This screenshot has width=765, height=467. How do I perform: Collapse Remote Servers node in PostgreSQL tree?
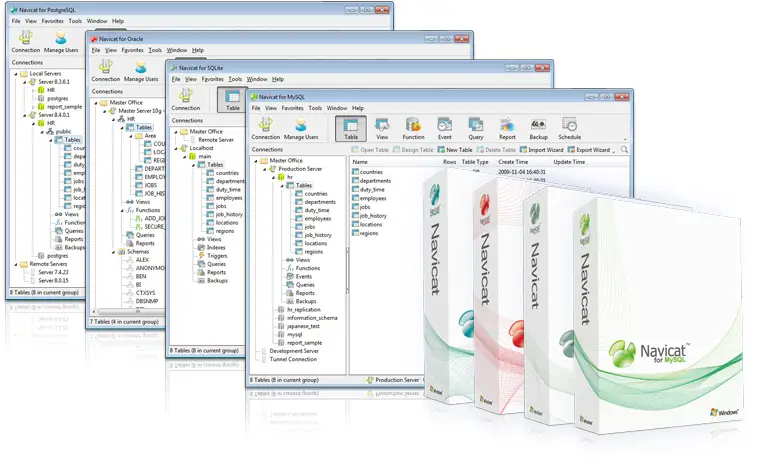point(16,264)
